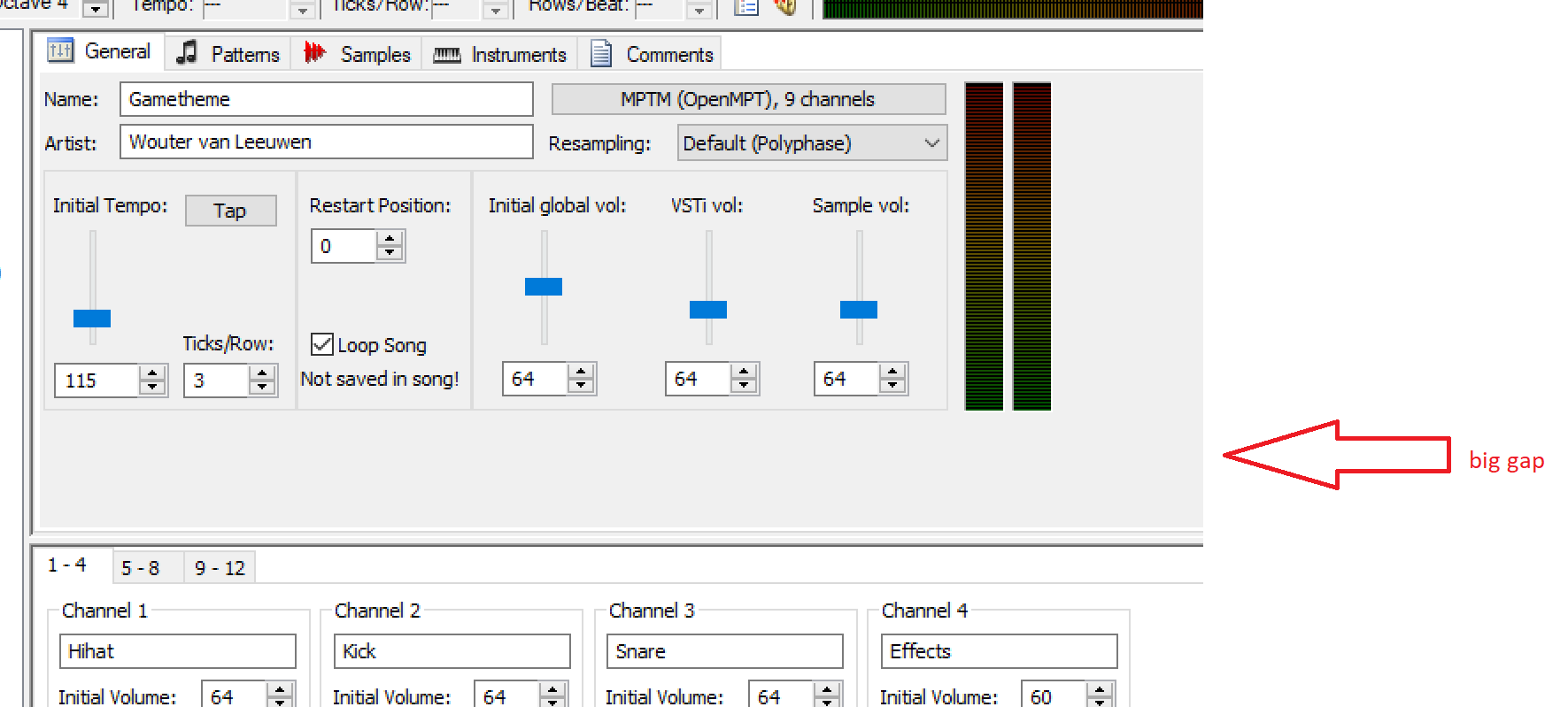Click the Ticks/Row value field showing 3

217,380
